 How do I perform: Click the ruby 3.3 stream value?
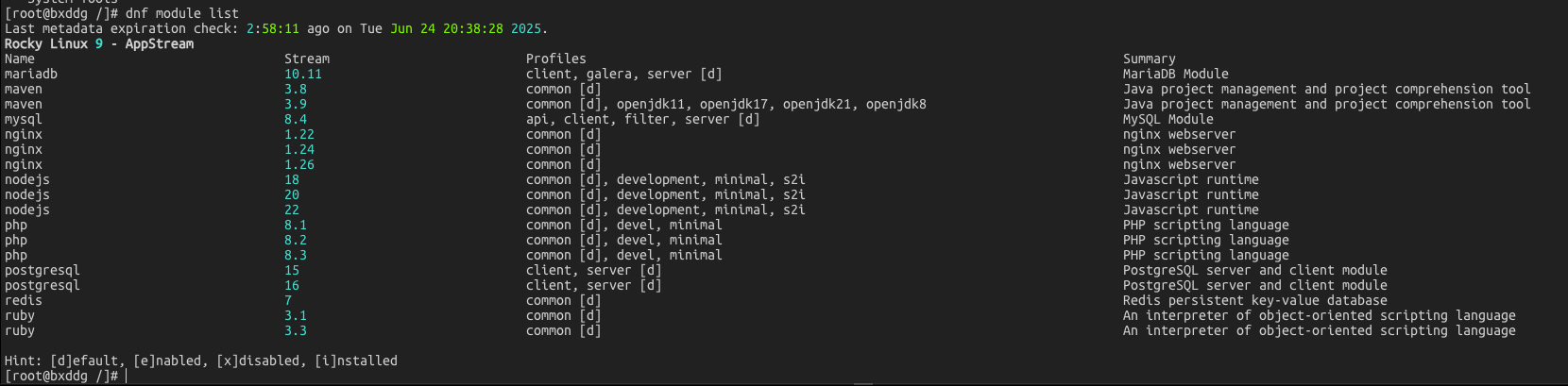(x=296, y=330)
